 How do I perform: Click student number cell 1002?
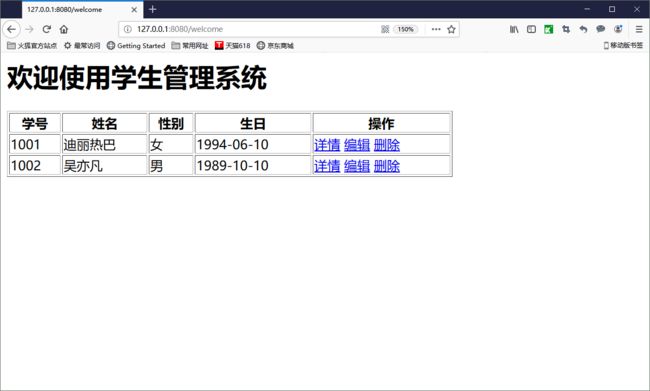pyautogui.click(x=35, y=165)
